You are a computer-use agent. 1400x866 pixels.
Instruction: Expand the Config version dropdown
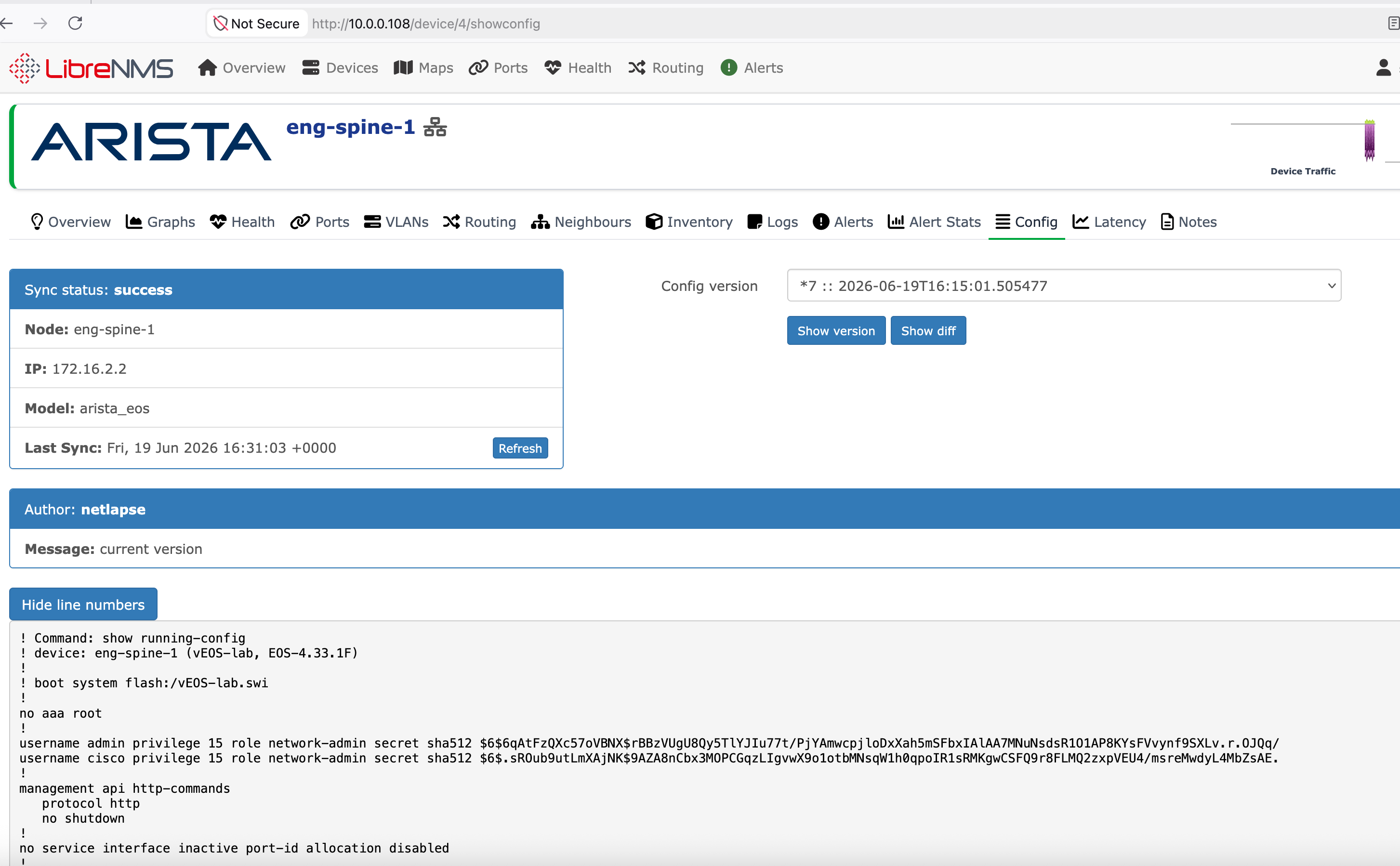click(1064, 285)
